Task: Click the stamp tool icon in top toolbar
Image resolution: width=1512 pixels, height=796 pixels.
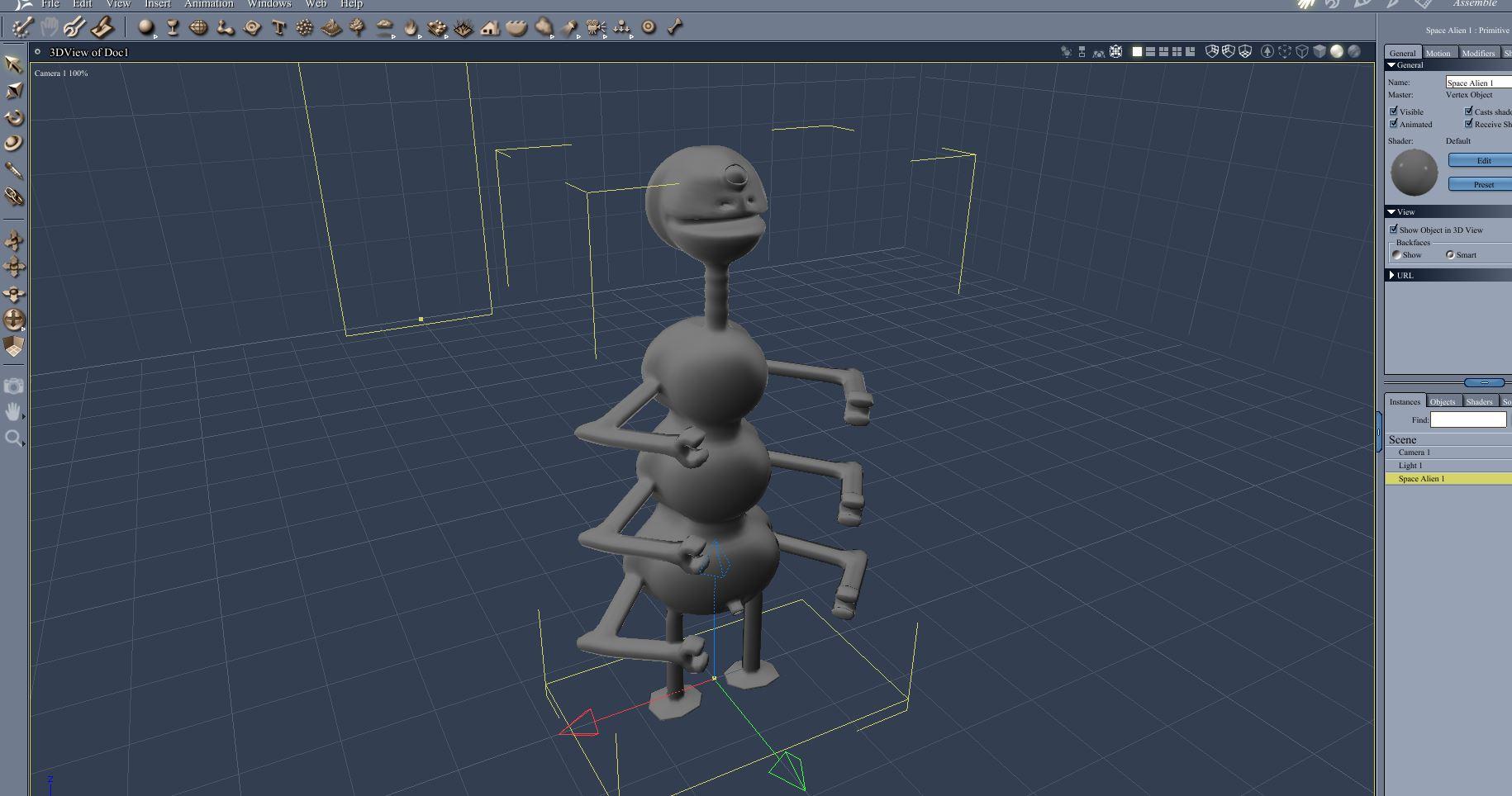Action: (x=102, y=27)
